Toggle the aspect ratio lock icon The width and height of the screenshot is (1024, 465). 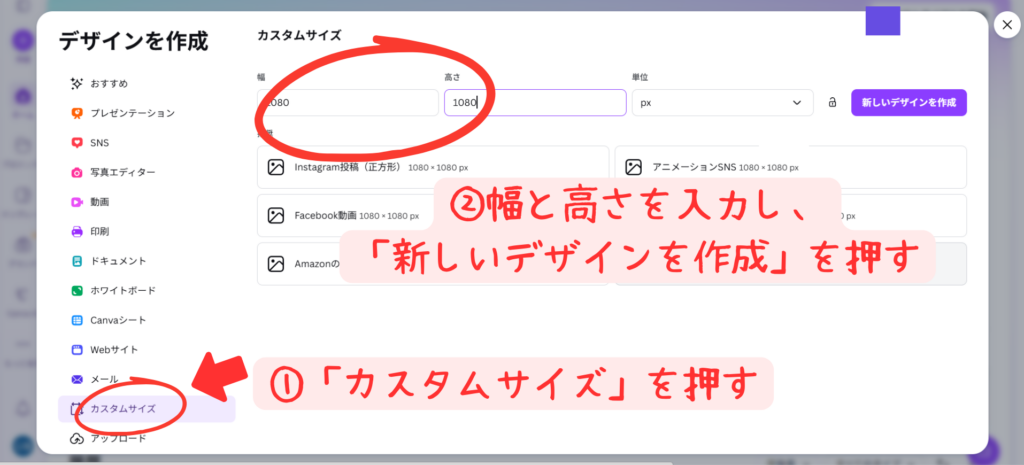point(832,103)
